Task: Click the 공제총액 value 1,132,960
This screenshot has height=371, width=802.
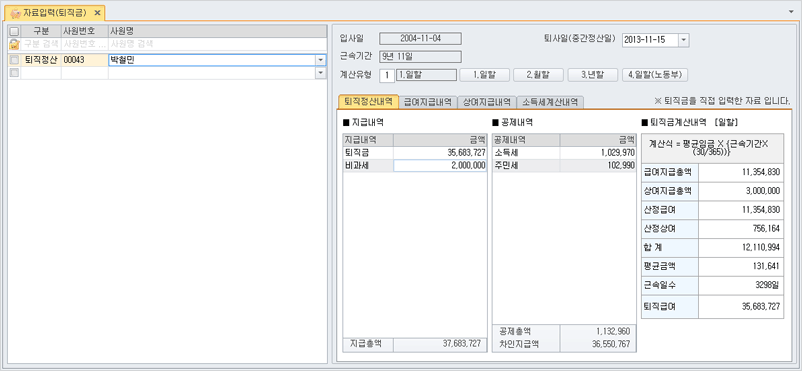Action: pos(598,331)
